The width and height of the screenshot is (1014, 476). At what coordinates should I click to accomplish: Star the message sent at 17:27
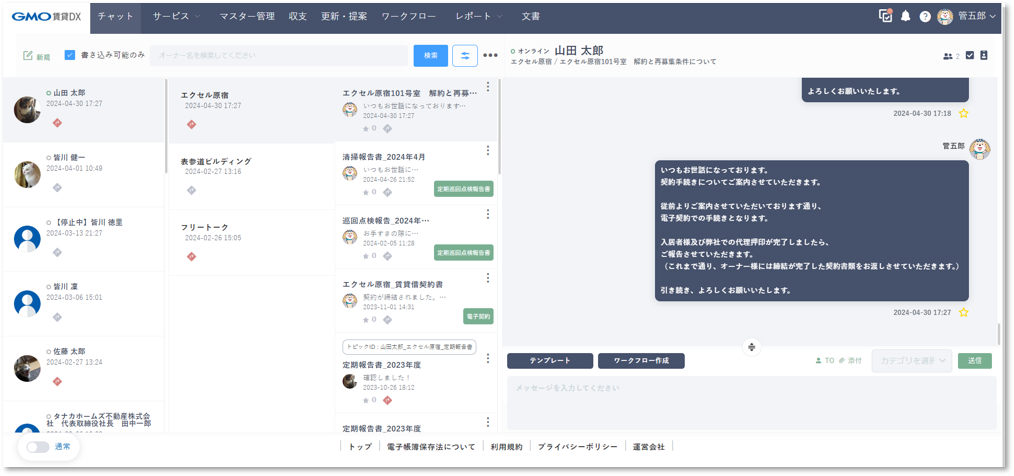pos(964,312)
